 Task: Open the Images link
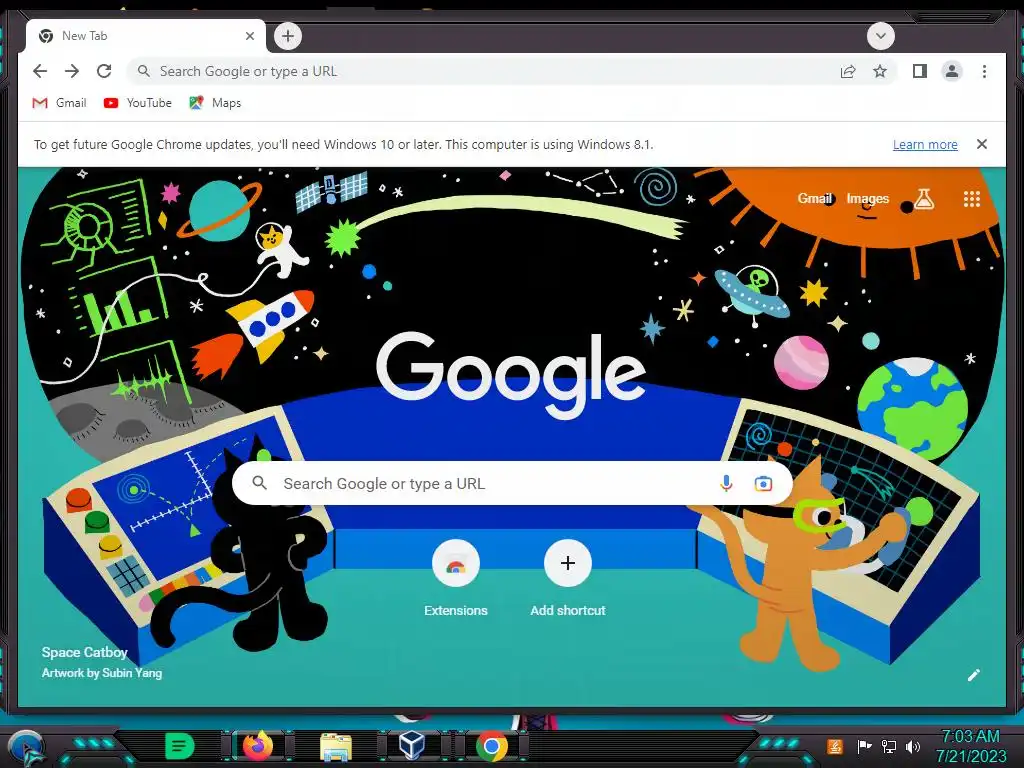tap(867, 199)
